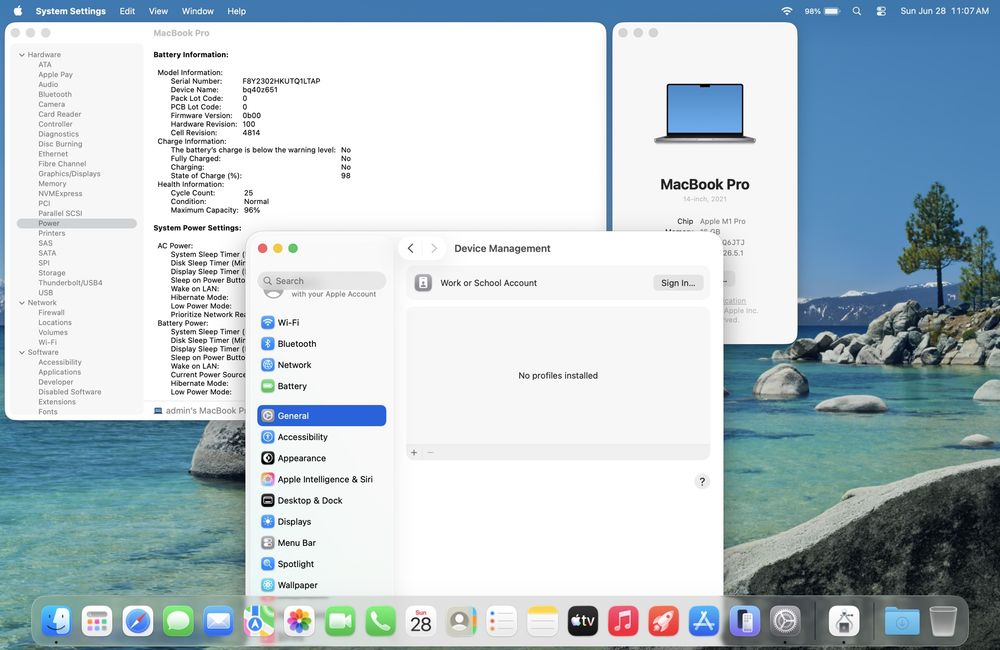Select Printers in System Information sidebar
Image resolution: width=1000 pixels, height=650 pixels.
pyautogui.click(x=52, y=233)
